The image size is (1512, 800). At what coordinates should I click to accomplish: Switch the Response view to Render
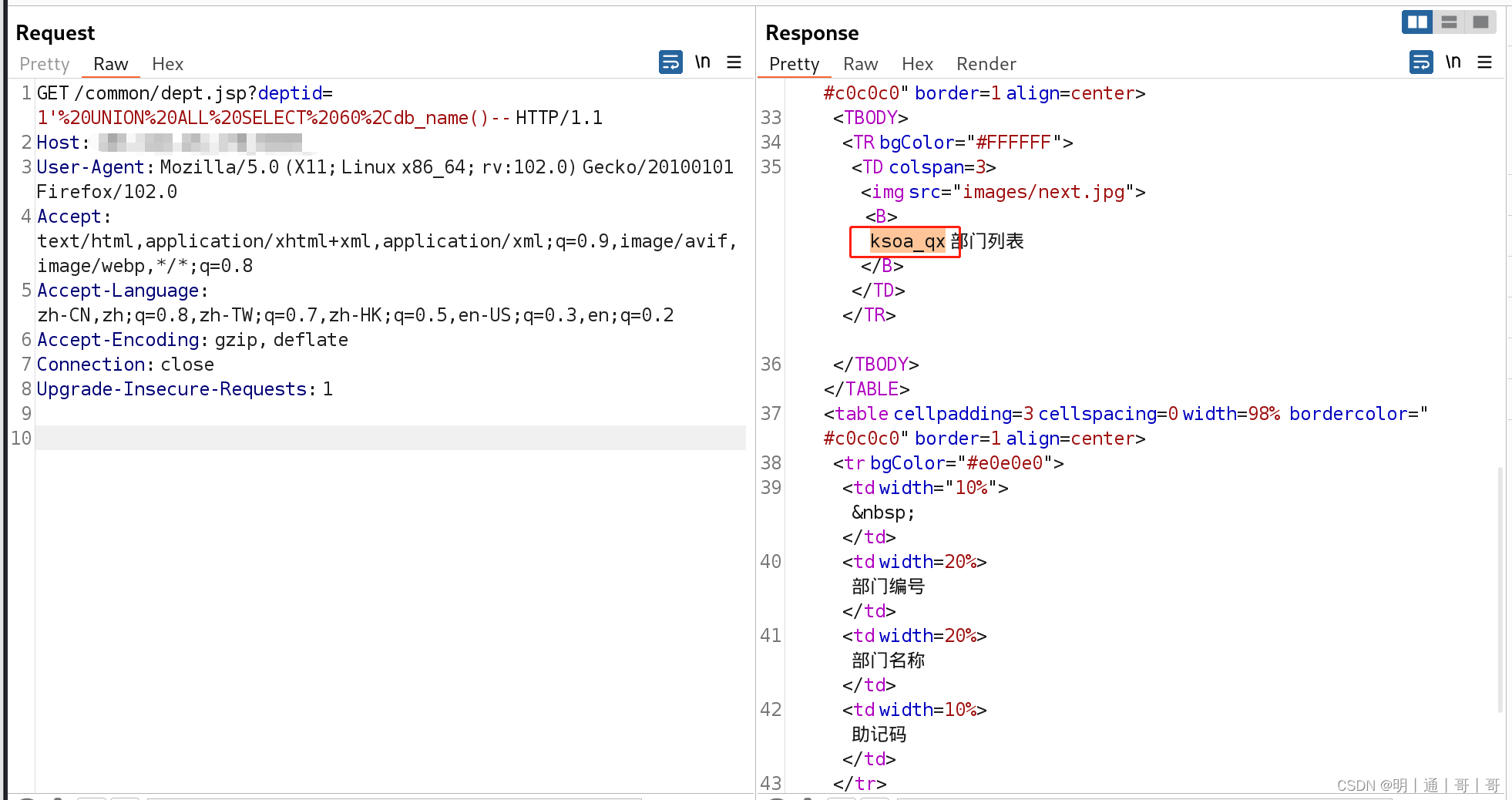click(x=986, y=64)
